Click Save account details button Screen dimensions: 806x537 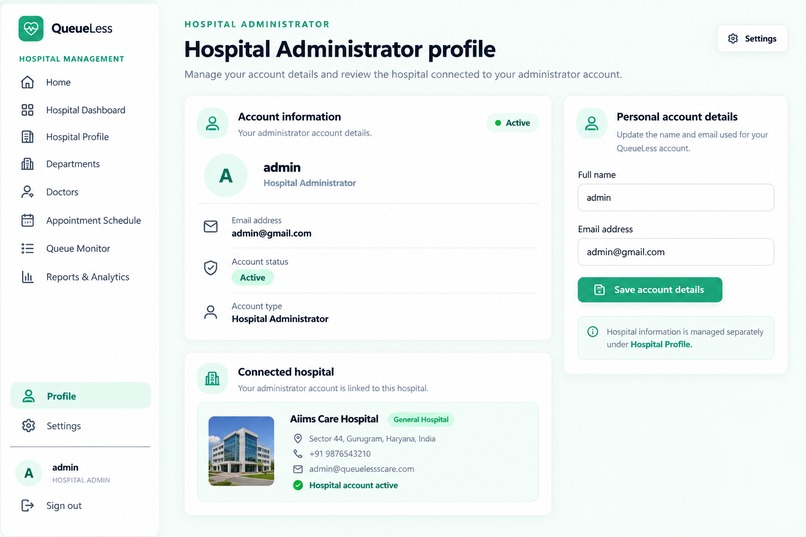pyautogui.click(x=650, y=290)
